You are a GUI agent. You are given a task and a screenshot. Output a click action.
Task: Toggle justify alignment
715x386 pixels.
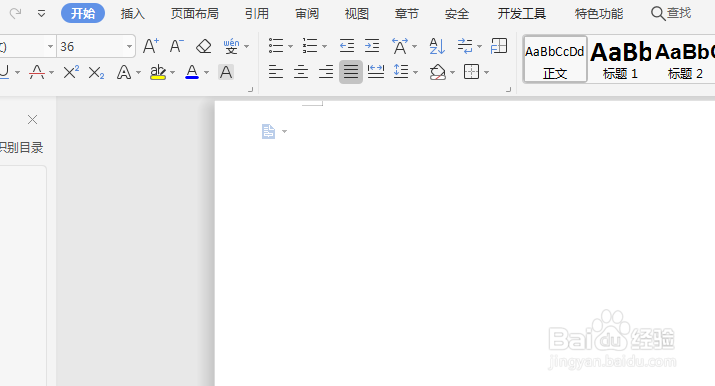[351, 72]
